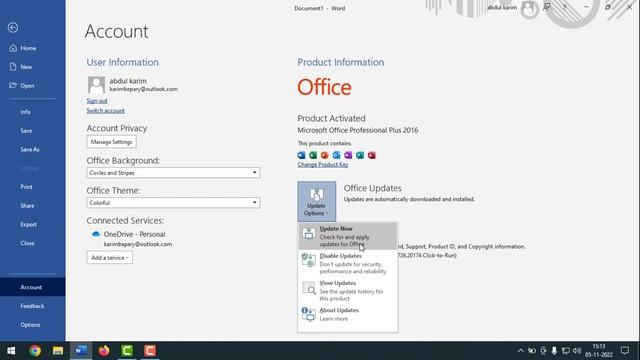
Task: Click the Access icon under product contains
Action: pos(372,155)
